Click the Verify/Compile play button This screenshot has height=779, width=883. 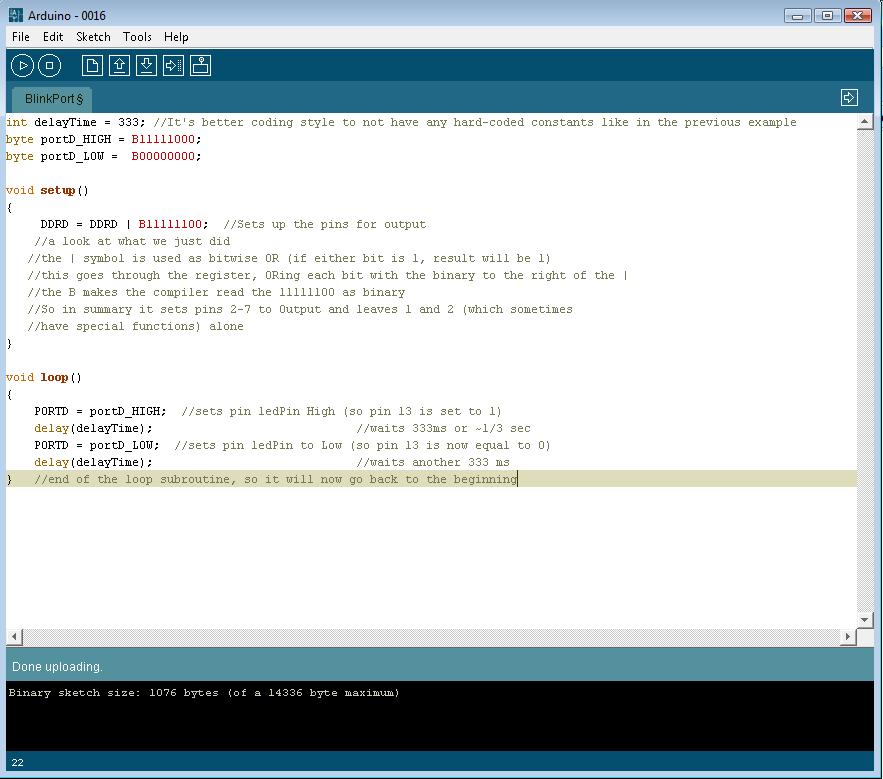click(23, 66)
